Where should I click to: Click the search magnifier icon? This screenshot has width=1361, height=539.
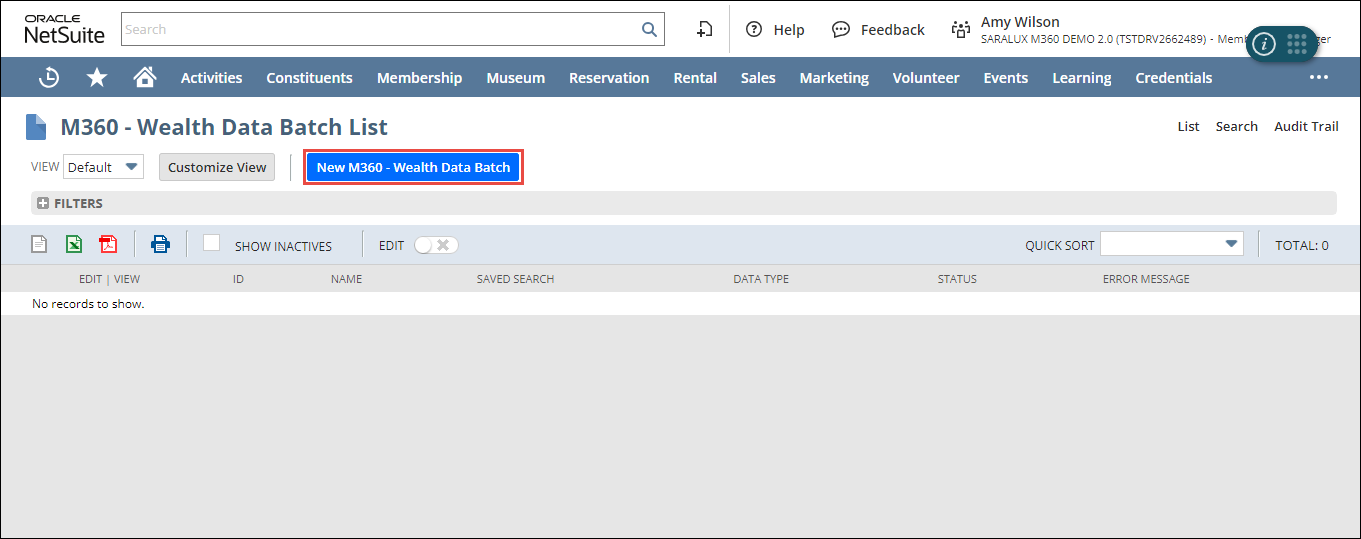[649, 29]
